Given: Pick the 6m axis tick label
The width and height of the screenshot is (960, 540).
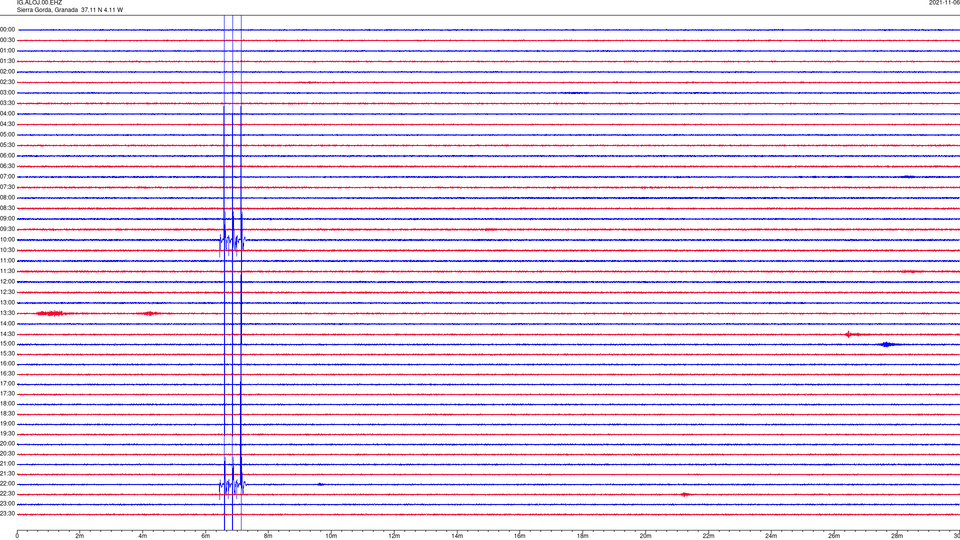Looking at the screenshot, I should pyautogui.click(x=205, y=536).
